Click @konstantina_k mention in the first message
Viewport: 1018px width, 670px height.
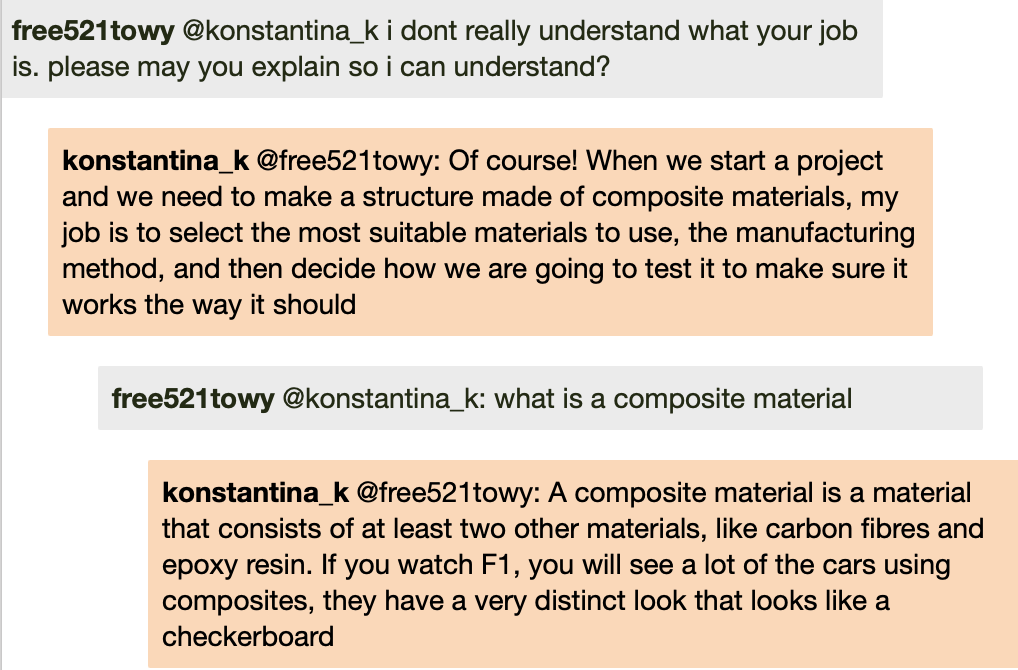(282, 30)
